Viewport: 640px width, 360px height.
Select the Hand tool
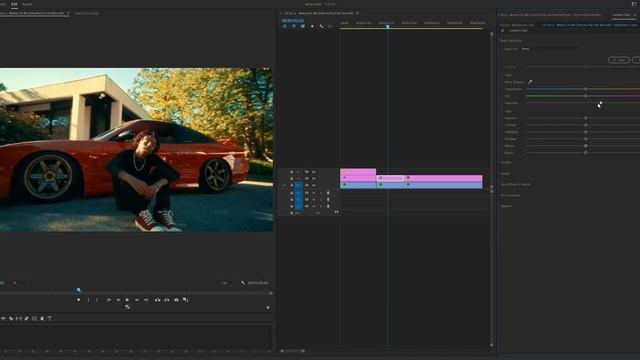[x=42, y=318]
